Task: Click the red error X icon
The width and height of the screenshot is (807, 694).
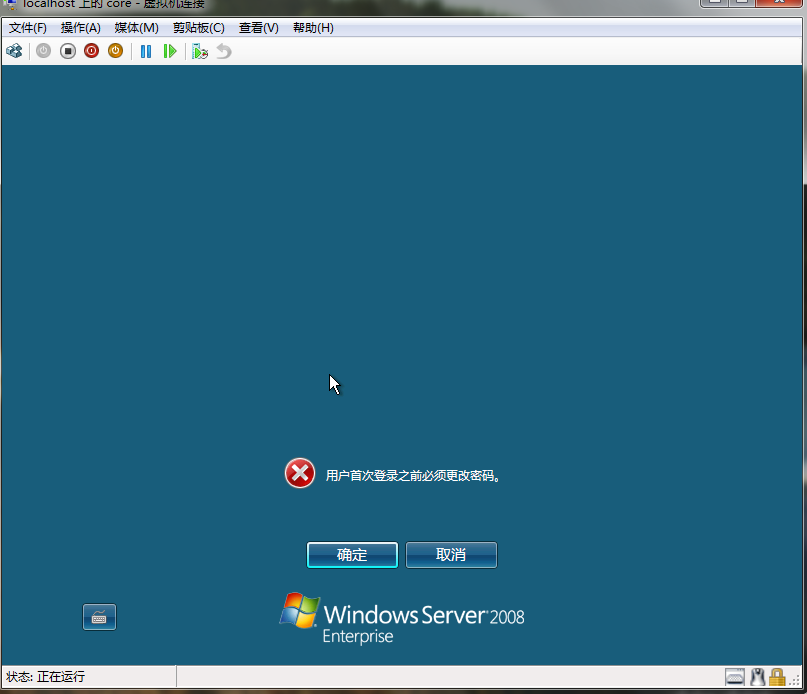Action: click(x=300, y=473)
